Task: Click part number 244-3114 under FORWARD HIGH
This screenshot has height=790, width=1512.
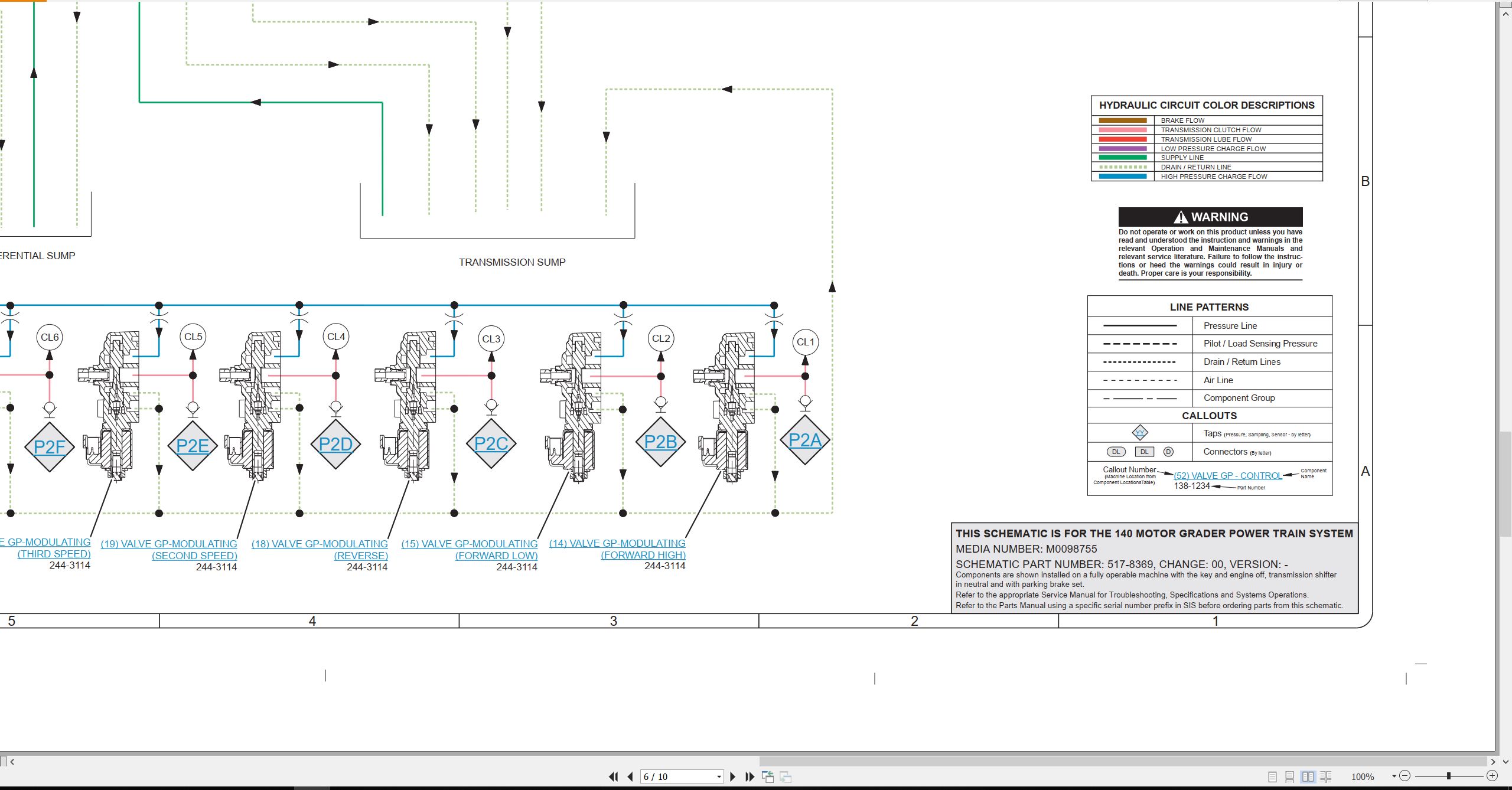Action: point(664,566)
